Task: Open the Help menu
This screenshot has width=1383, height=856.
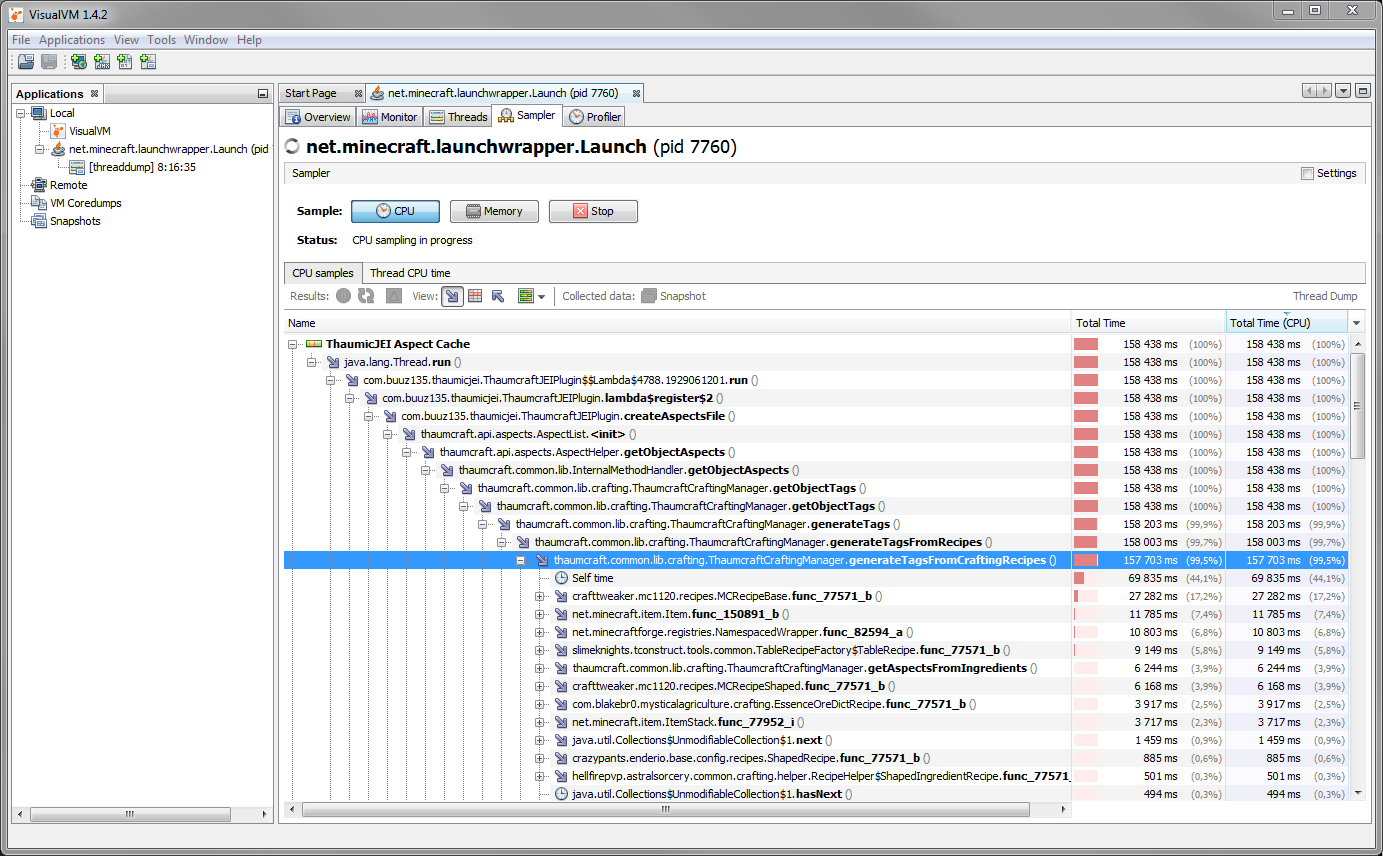Action: click(x=249, y=40)
